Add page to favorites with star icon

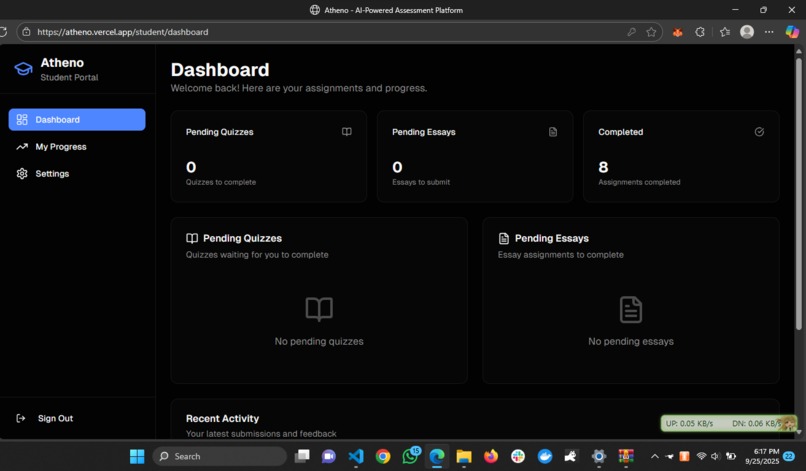pyautogui.click(x=651, y=32)
